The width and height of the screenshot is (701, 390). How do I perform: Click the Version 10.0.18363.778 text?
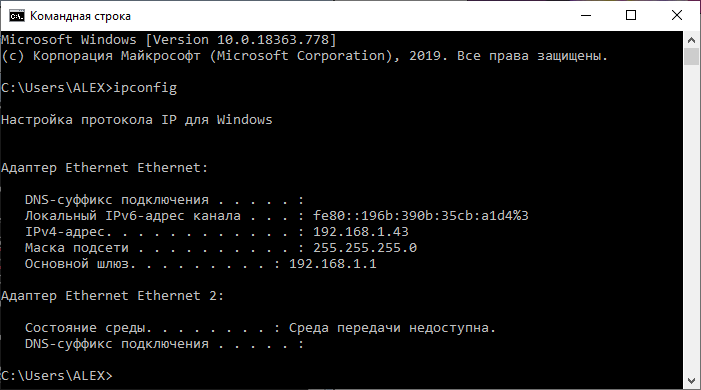tap(241, 40)
